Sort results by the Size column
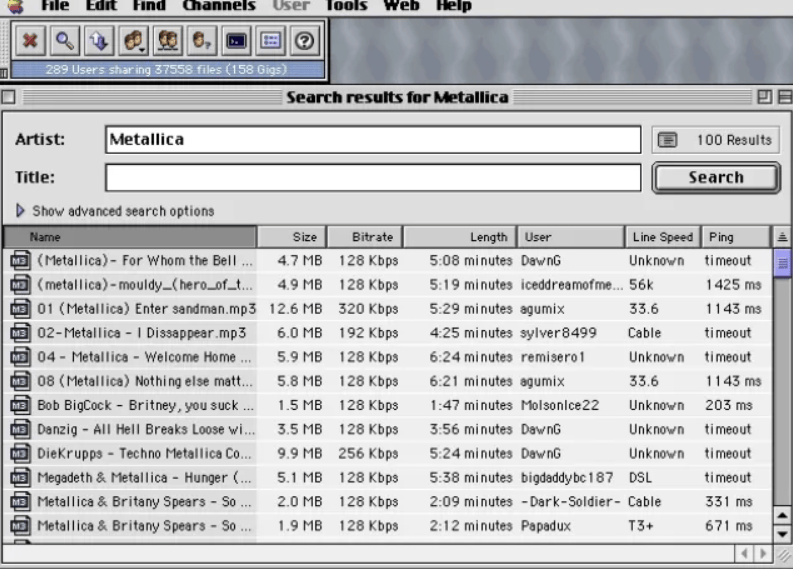Image resolution: width=793 pixels, height=569 pixels. click(292, 237)
